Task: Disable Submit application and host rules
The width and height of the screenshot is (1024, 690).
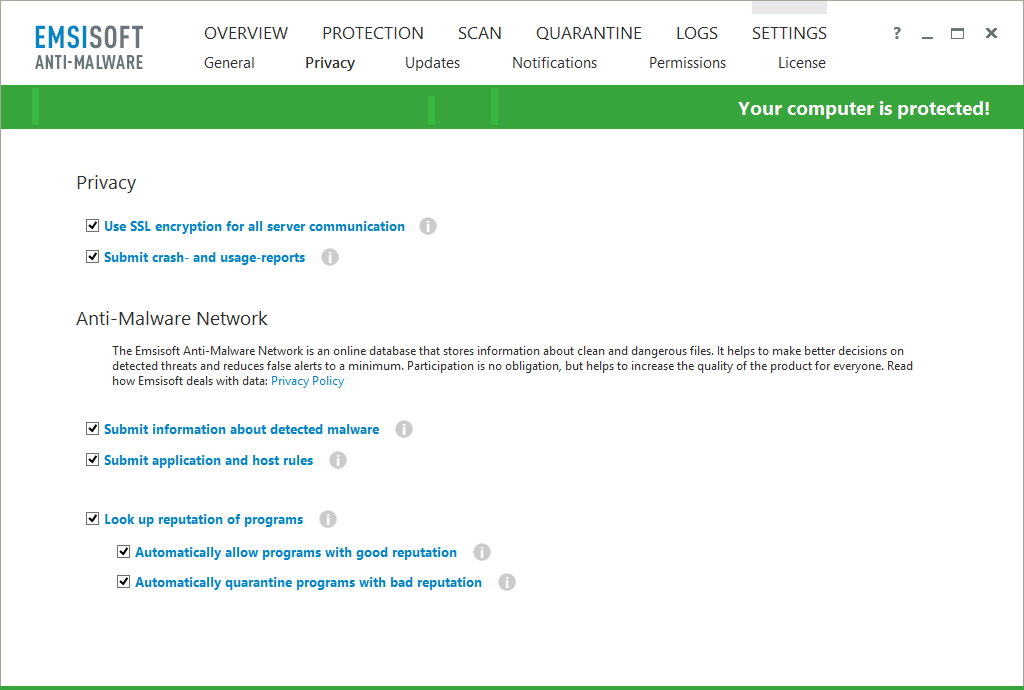Action: click(x=92, y=460)
